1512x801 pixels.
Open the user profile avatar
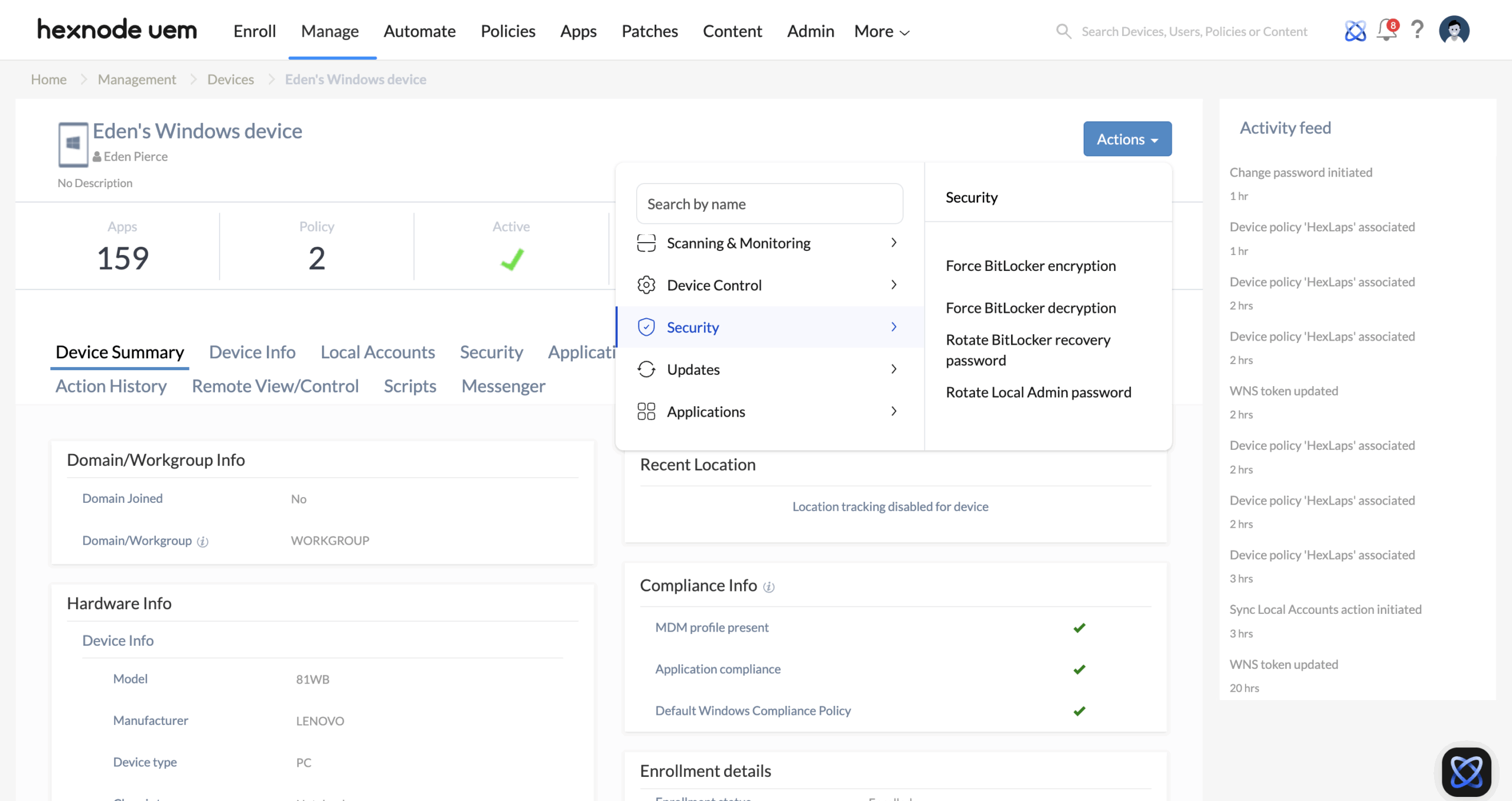pos(1454,30)
